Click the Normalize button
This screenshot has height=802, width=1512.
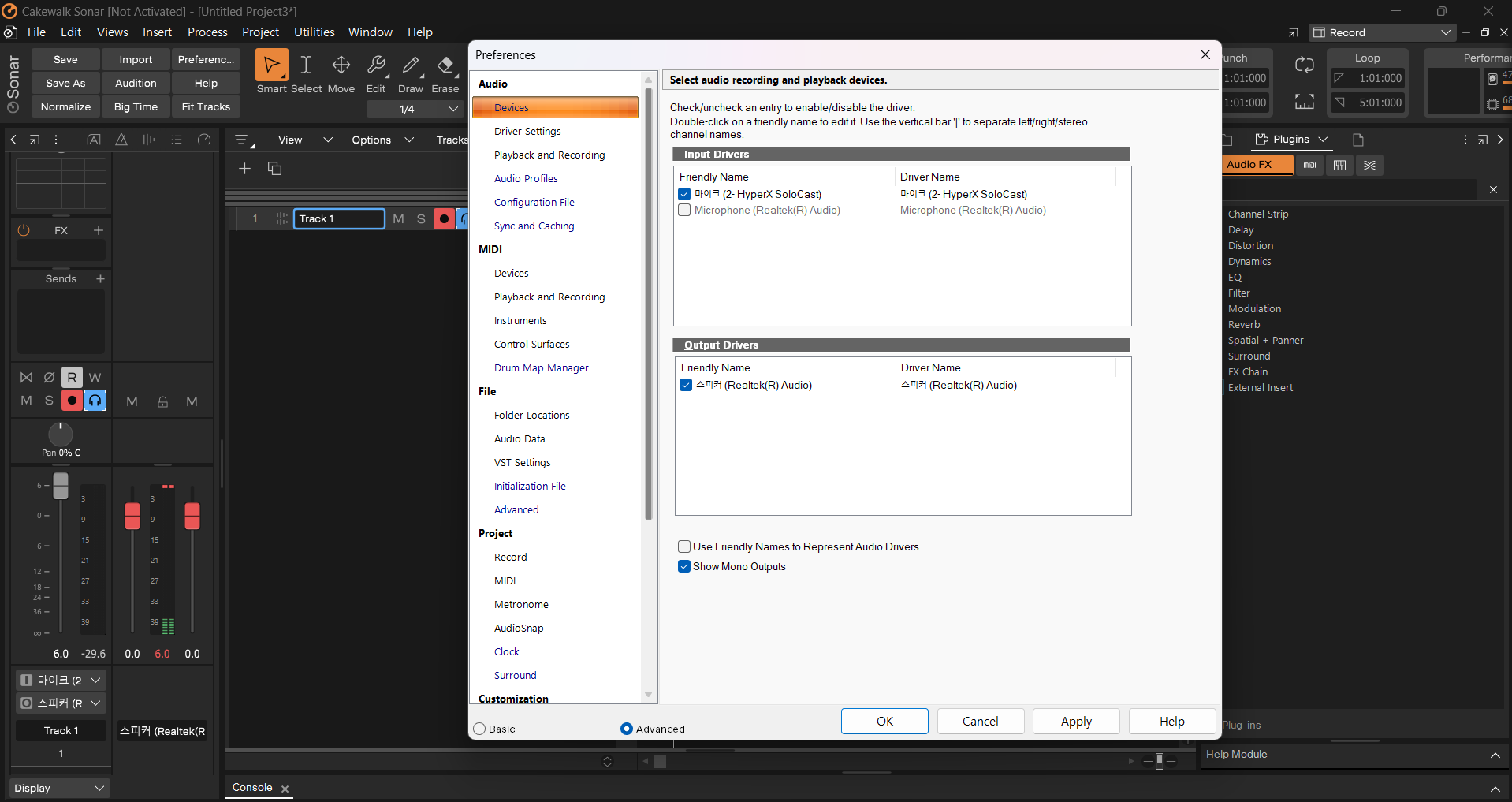[x=65, y=106]
